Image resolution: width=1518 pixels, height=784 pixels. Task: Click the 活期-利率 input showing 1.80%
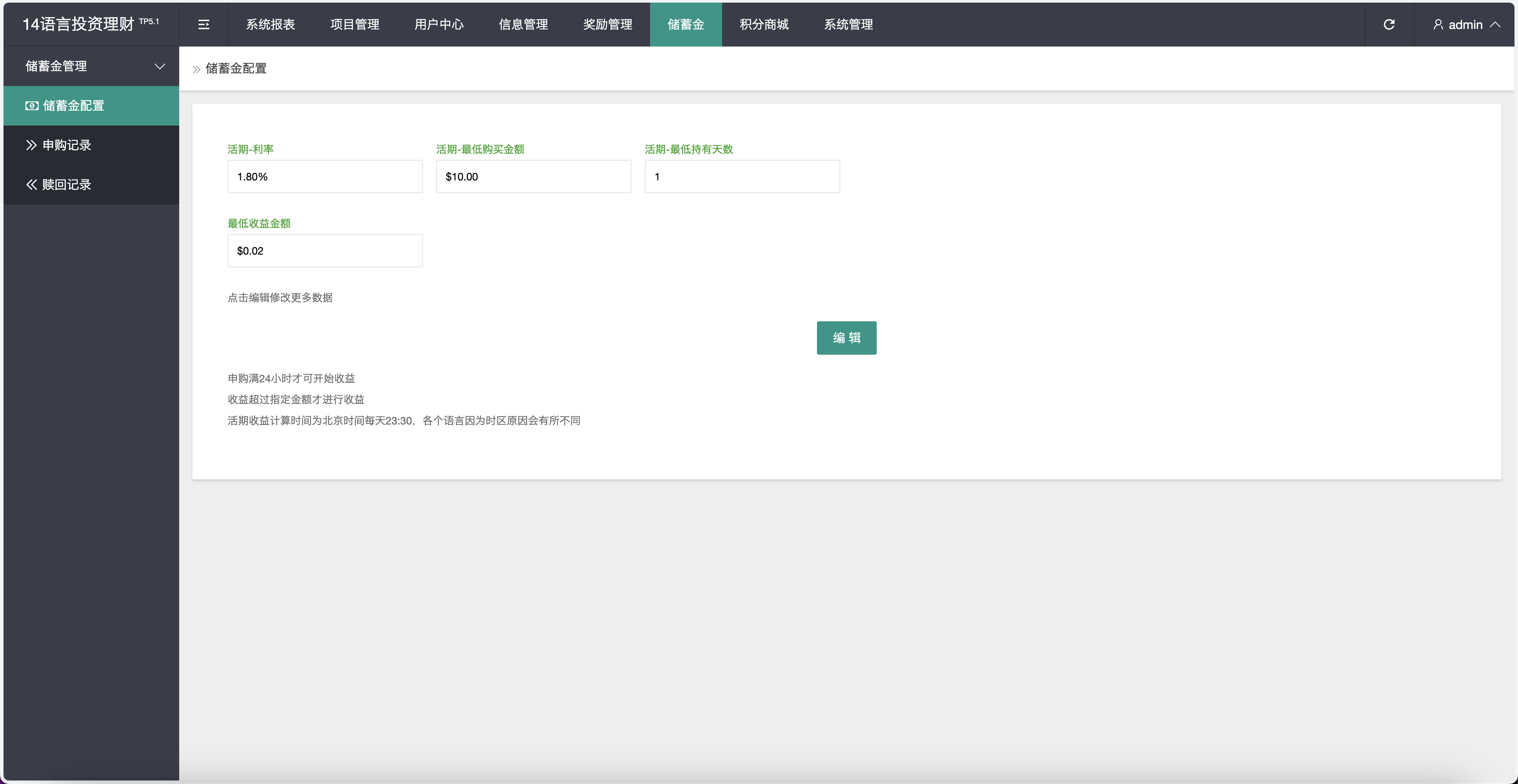click(x=325, y=176)
